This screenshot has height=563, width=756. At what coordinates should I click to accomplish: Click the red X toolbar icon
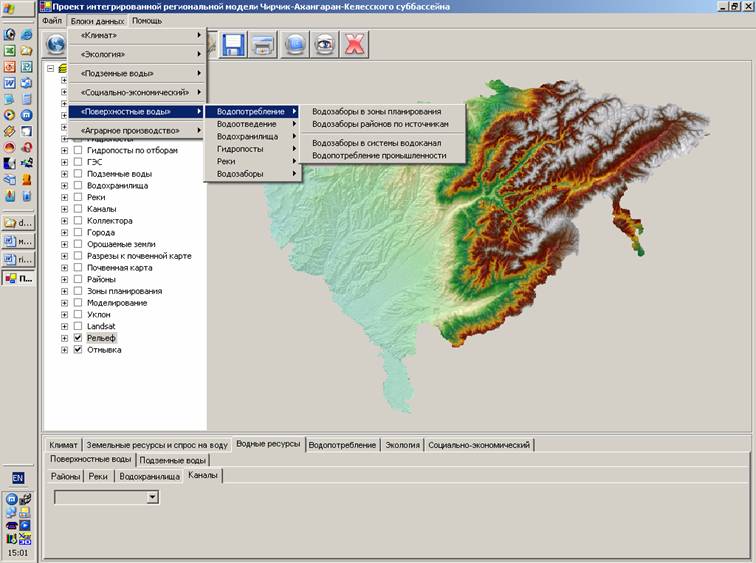(x=354, y=45)
